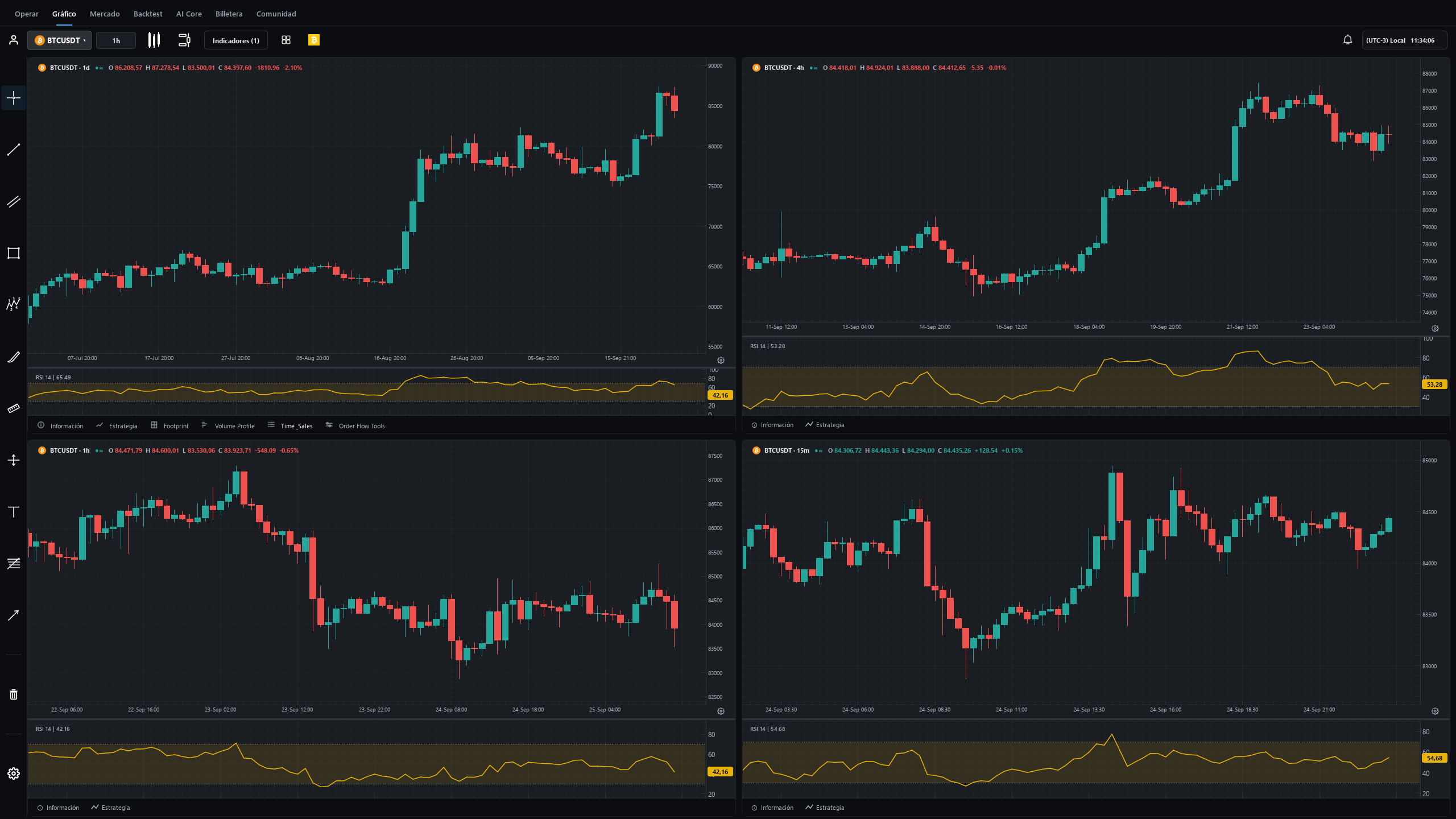The height and width of the screenshot is (819, 1456).
Task: Open Footprint in the 1d chart
Action: (x=170, y=425)
